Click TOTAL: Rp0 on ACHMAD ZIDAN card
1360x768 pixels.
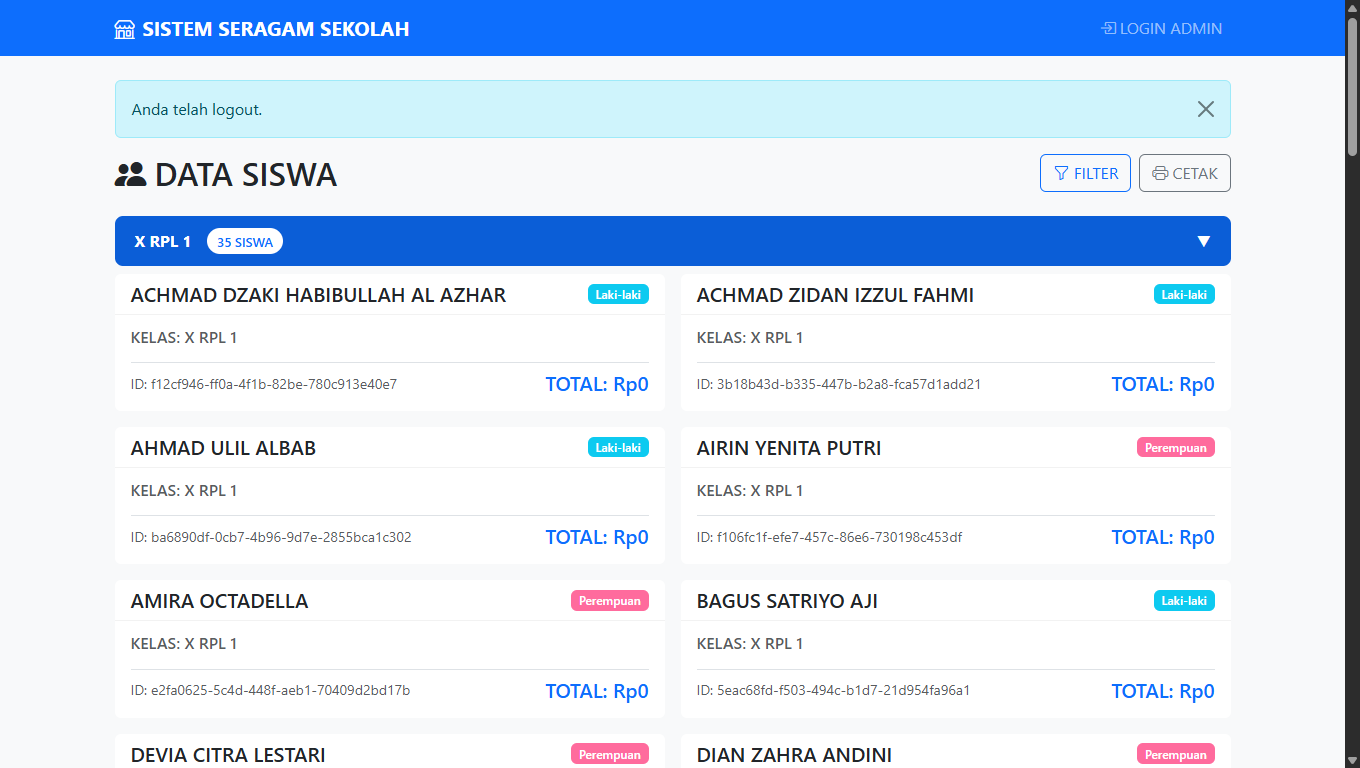coord(1163,384)
